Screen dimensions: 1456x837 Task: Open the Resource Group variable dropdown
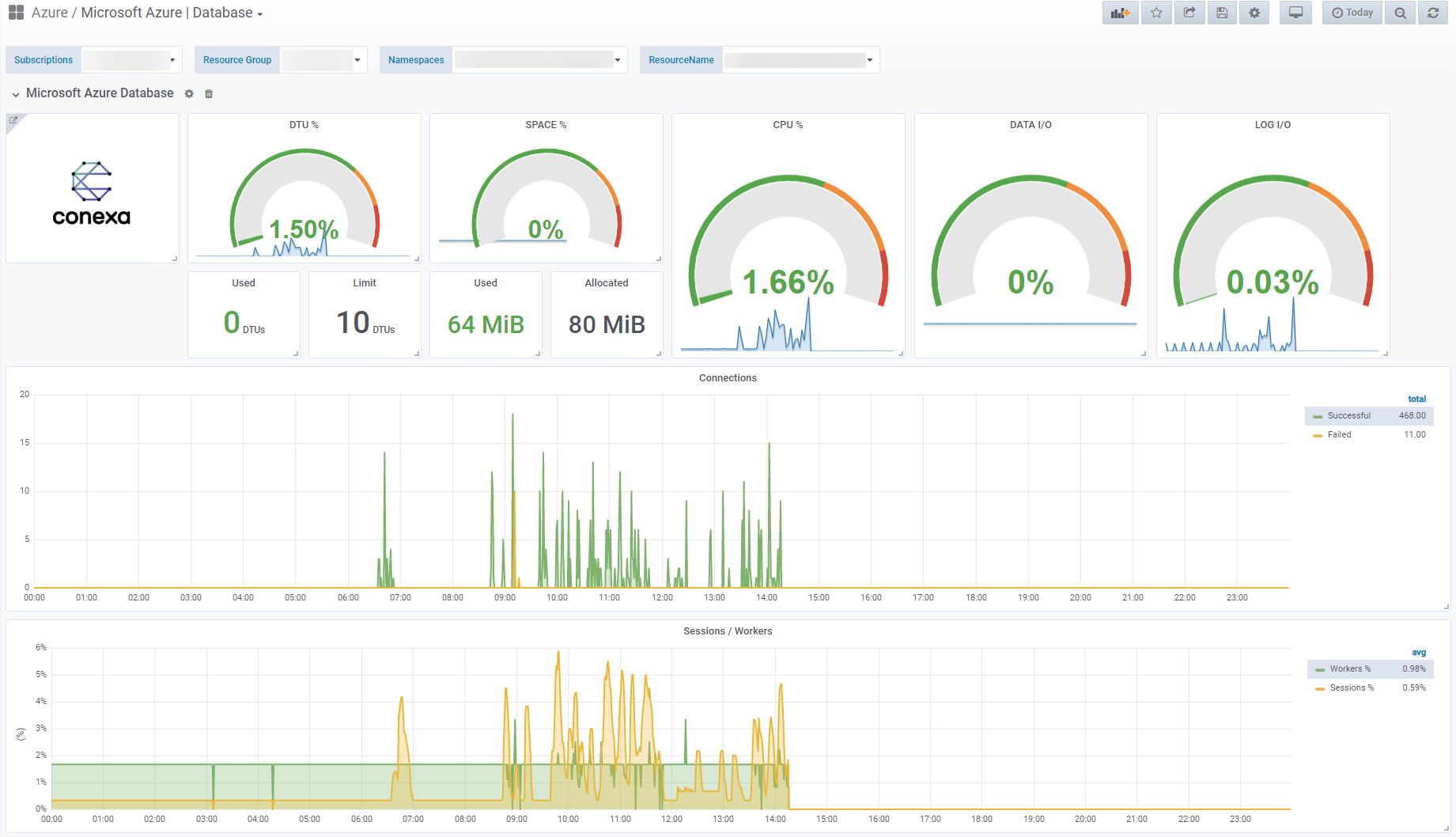click(323, 60)
